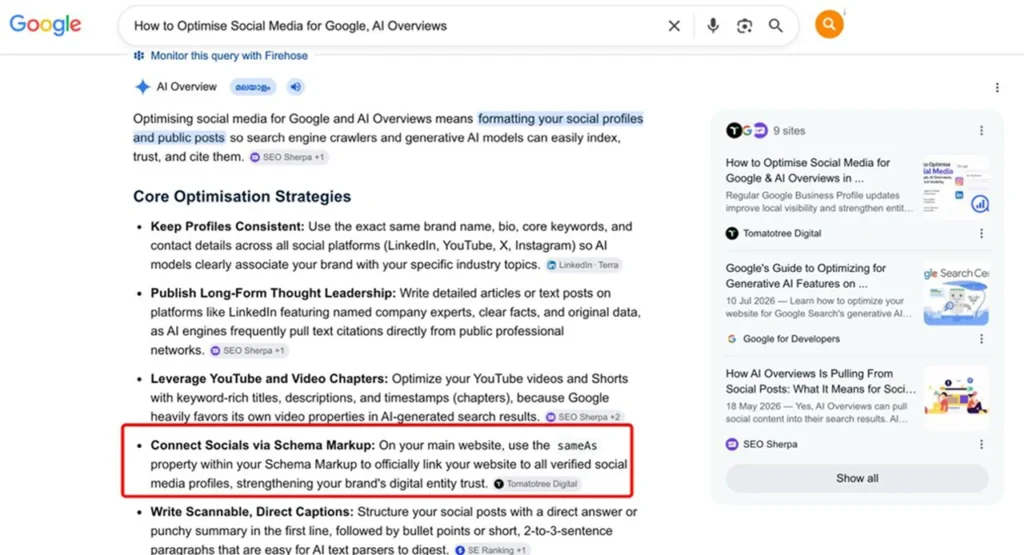Screen dimensions: 1024x555
Task: Open the Tomatotree Digital citation chip in the Schema Markup bullet
Action: pyautogui.click(x=536, y=484)
